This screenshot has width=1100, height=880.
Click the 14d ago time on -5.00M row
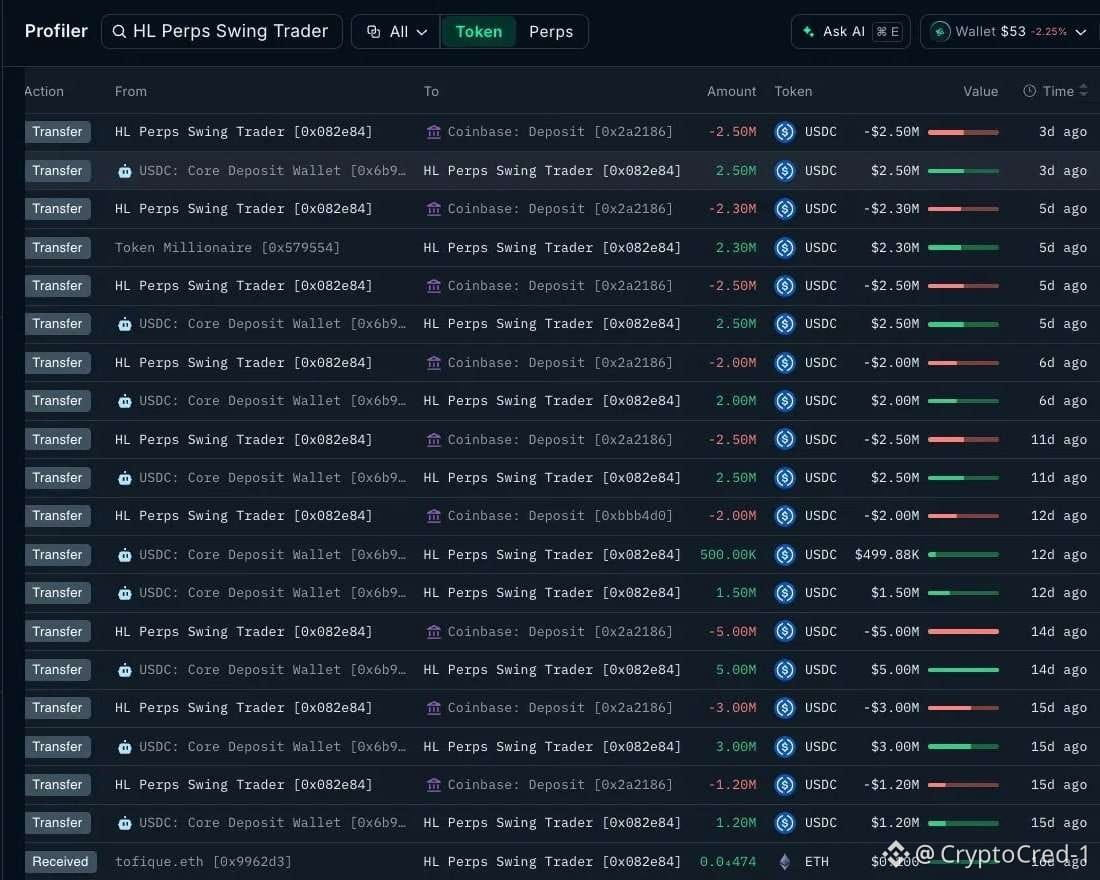click(x=1059, y=632)
